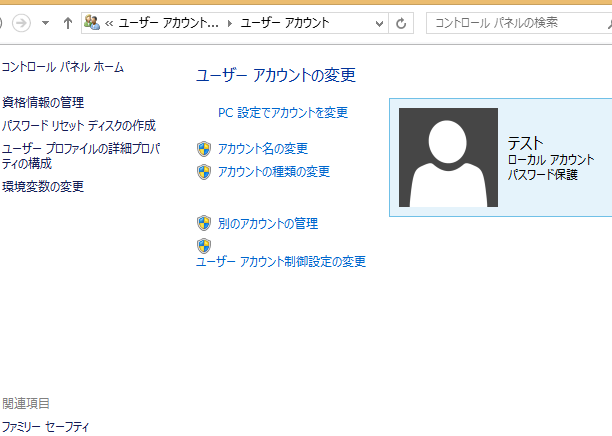Go up one level with the up arrow
Screen dimensions: 612x436
(67, 22)
